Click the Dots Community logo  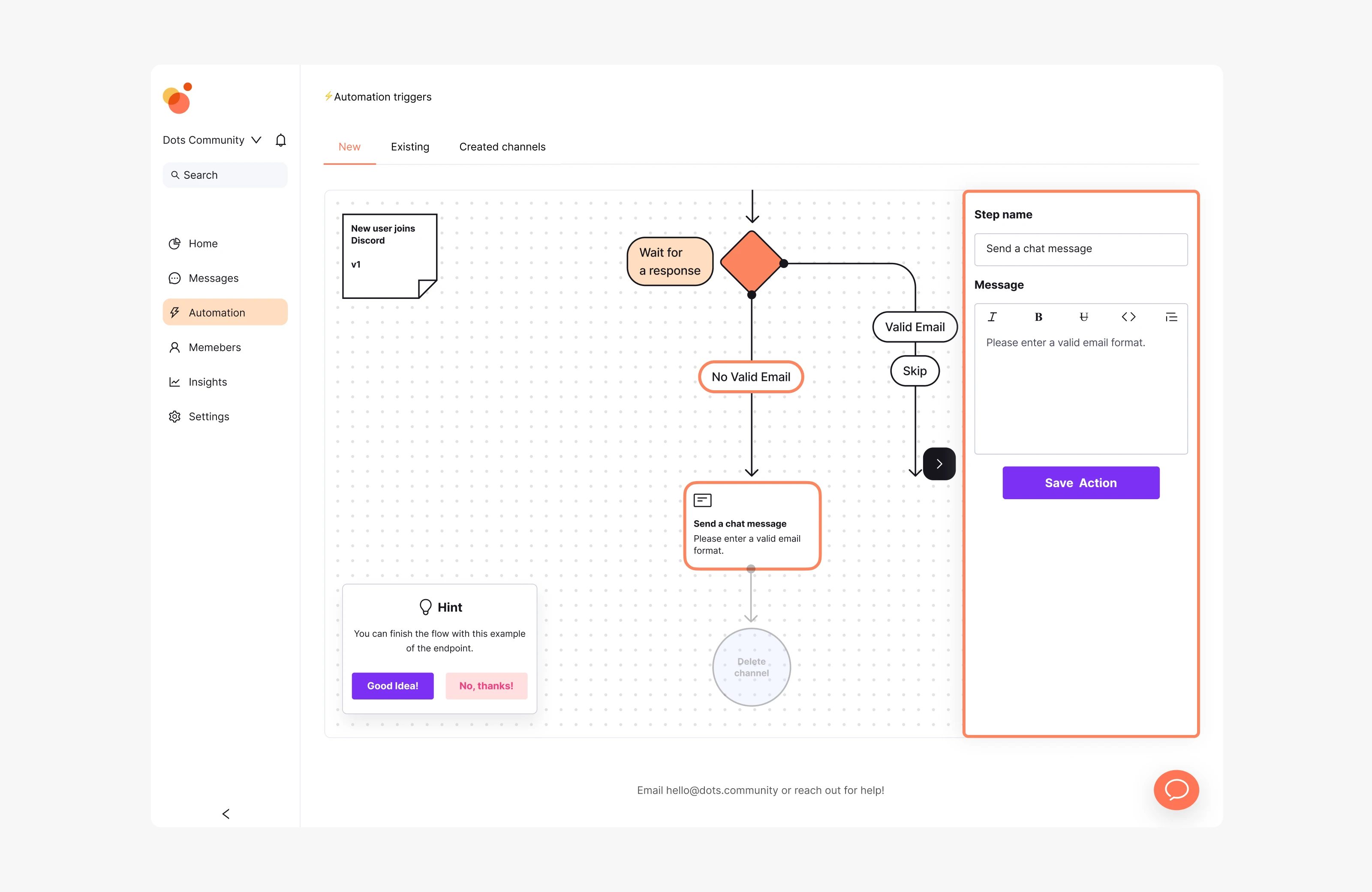[178, 98]
